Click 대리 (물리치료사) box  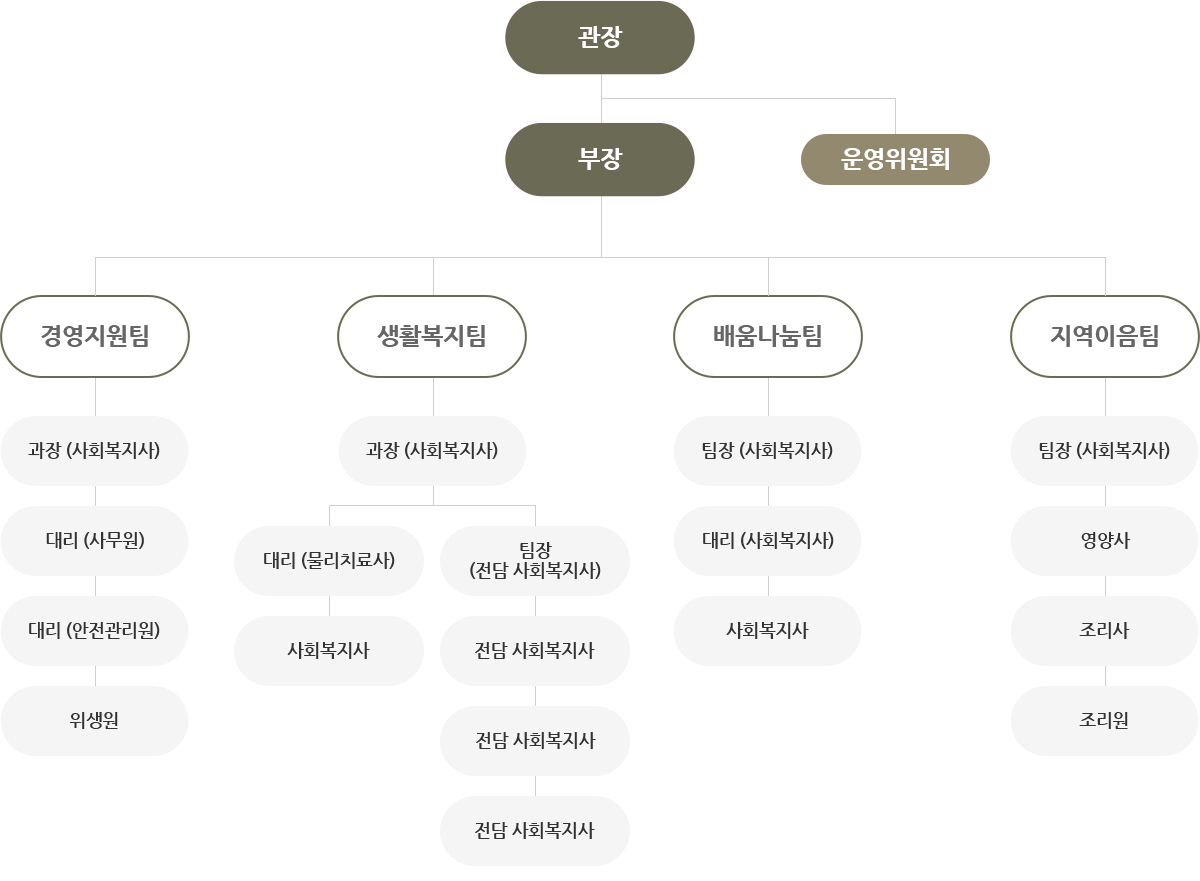pos(329,561)
